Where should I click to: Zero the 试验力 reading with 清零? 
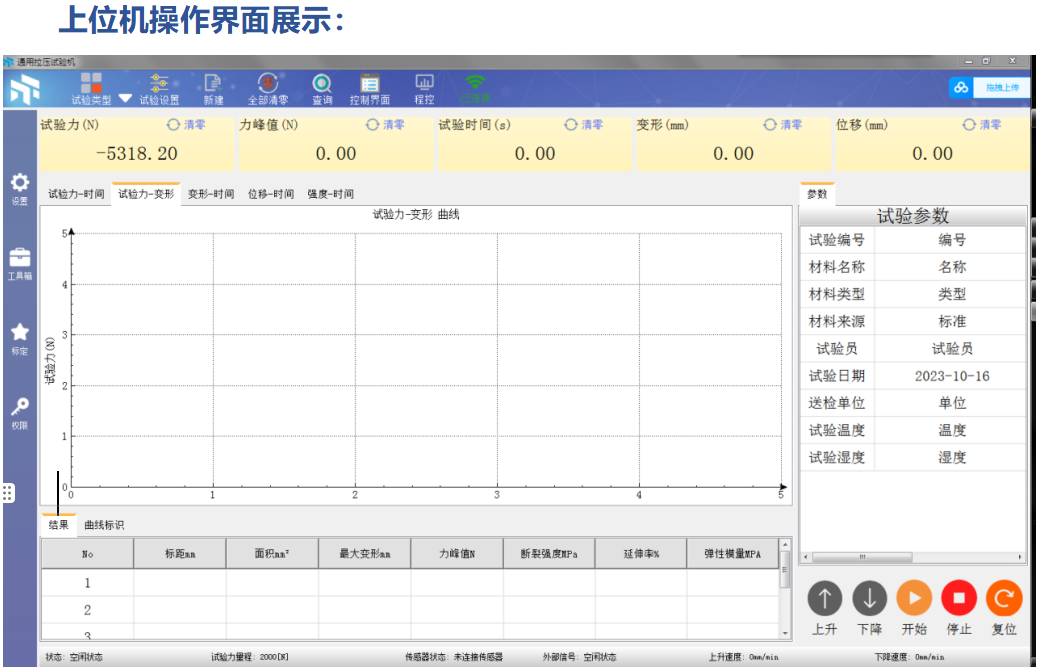(x=187, y=125)
